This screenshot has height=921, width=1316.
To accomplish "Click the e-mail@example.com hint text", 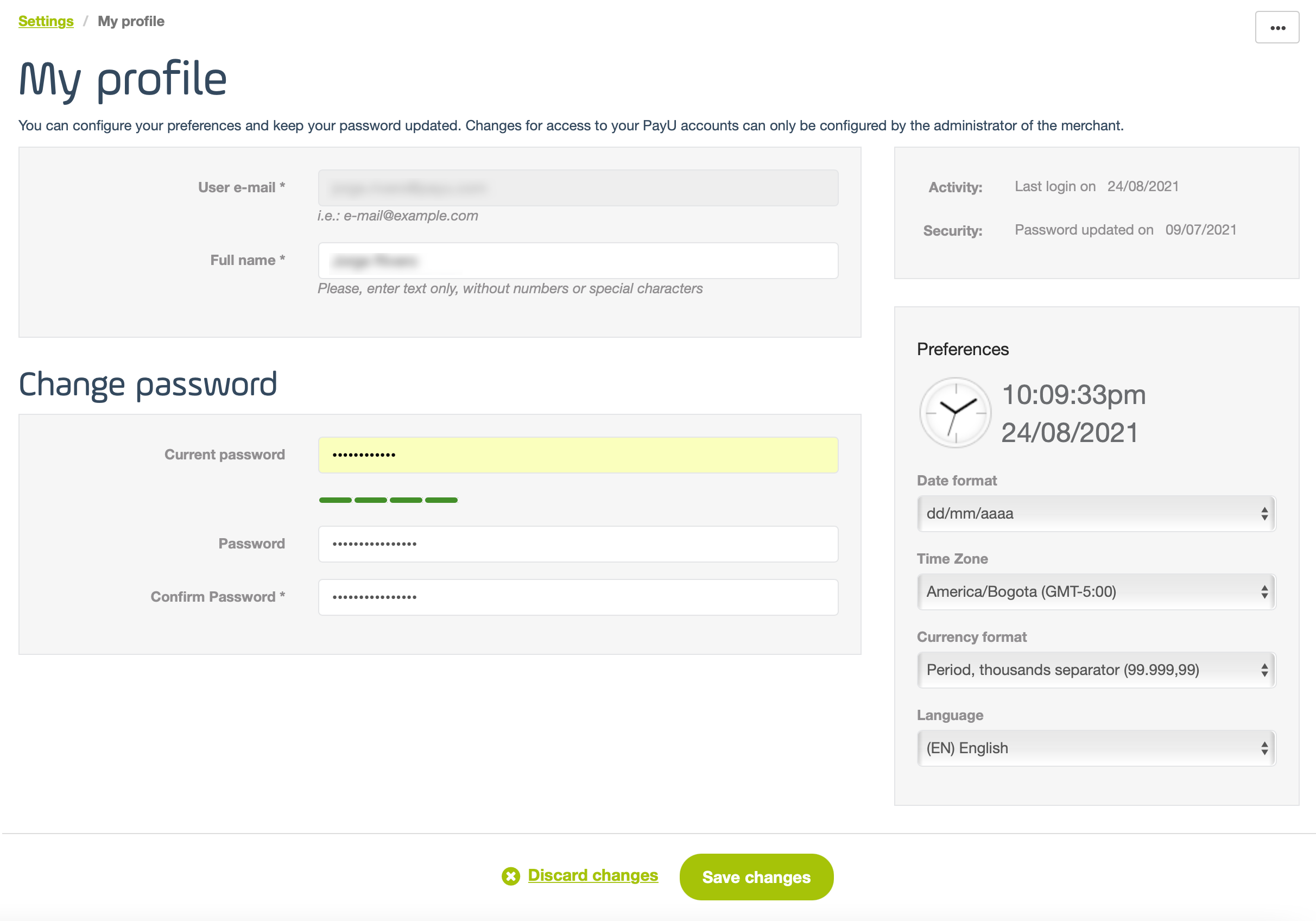I will [398, 216].
